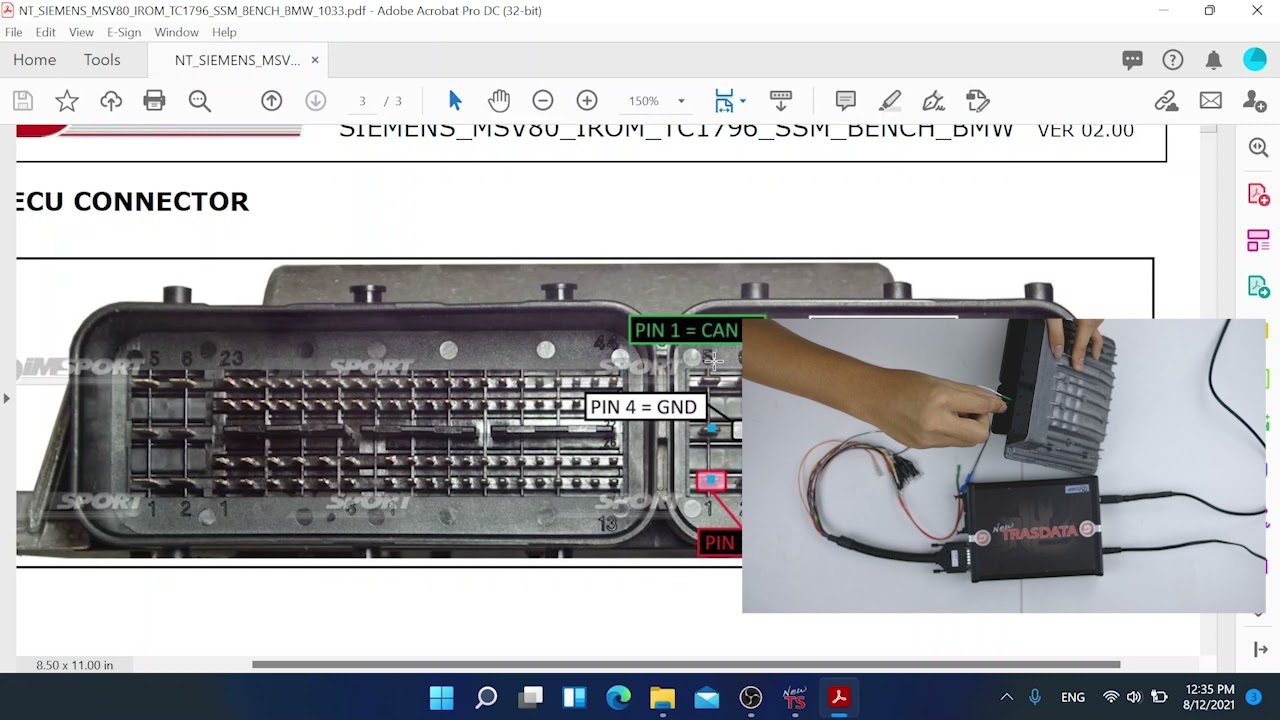Viewport: 1280px width, 720px height.
Task: Expand the page fit options arrow
Action: pos(742,101)
